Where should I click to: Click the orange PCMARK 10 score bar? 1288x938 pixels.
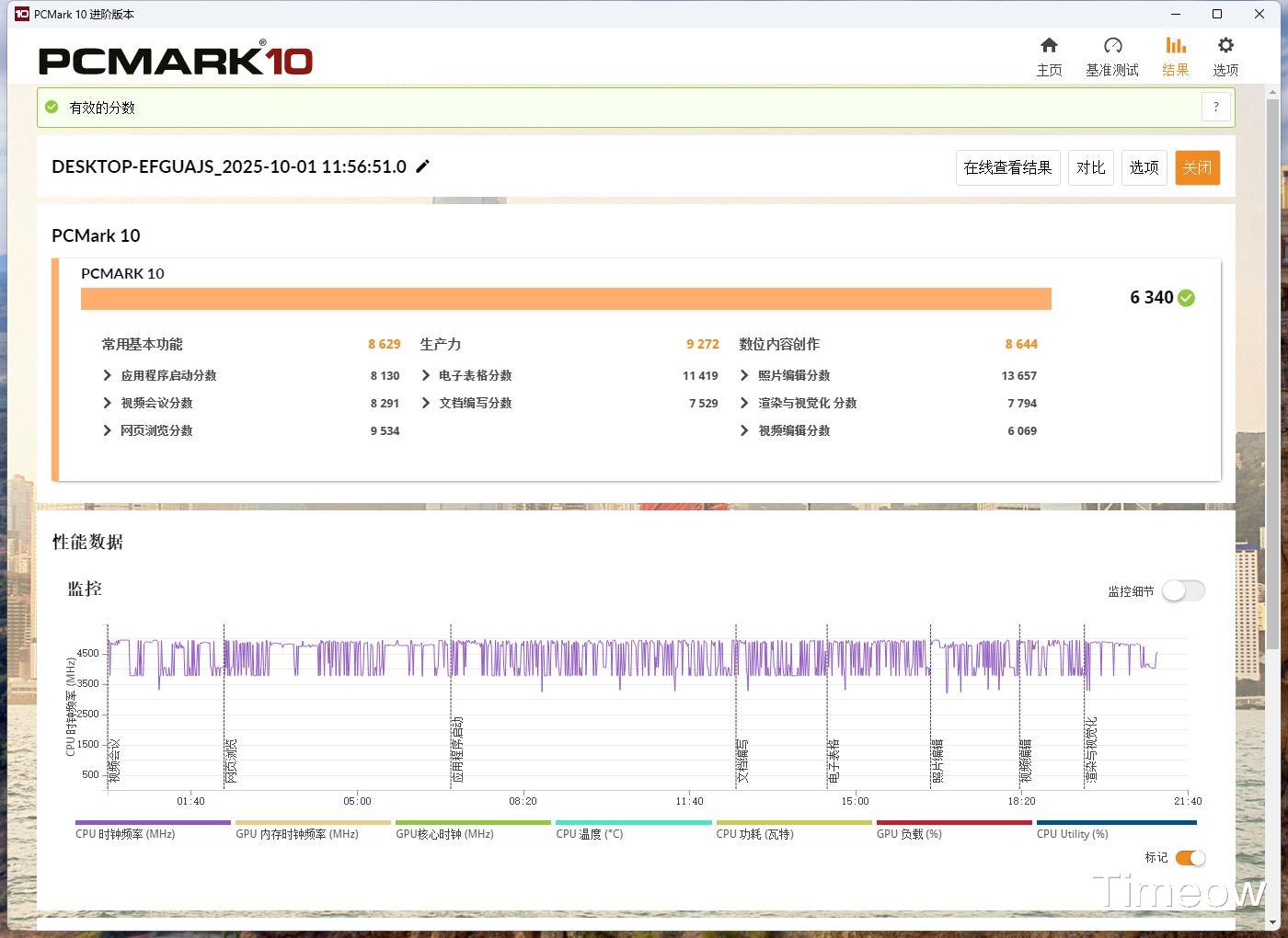point(566,299)
